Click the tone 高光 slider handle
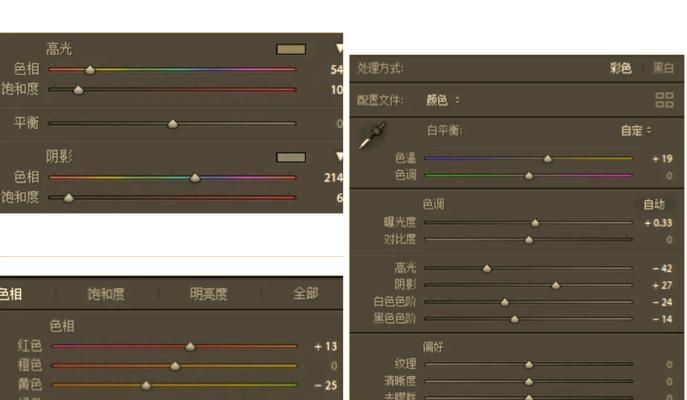687x400 pixels. pos(487,268)
